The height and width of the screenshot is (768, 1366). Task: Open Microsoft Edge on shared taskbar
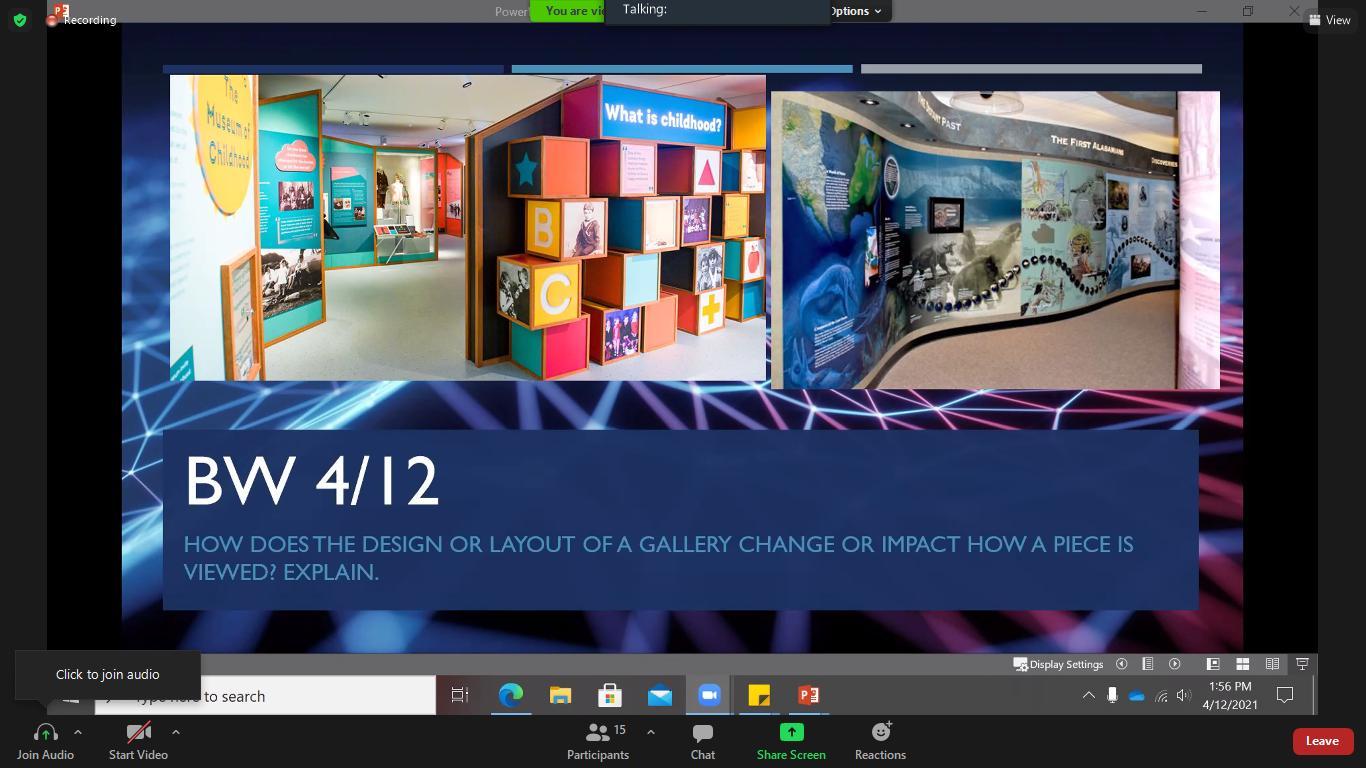(510, 695)
